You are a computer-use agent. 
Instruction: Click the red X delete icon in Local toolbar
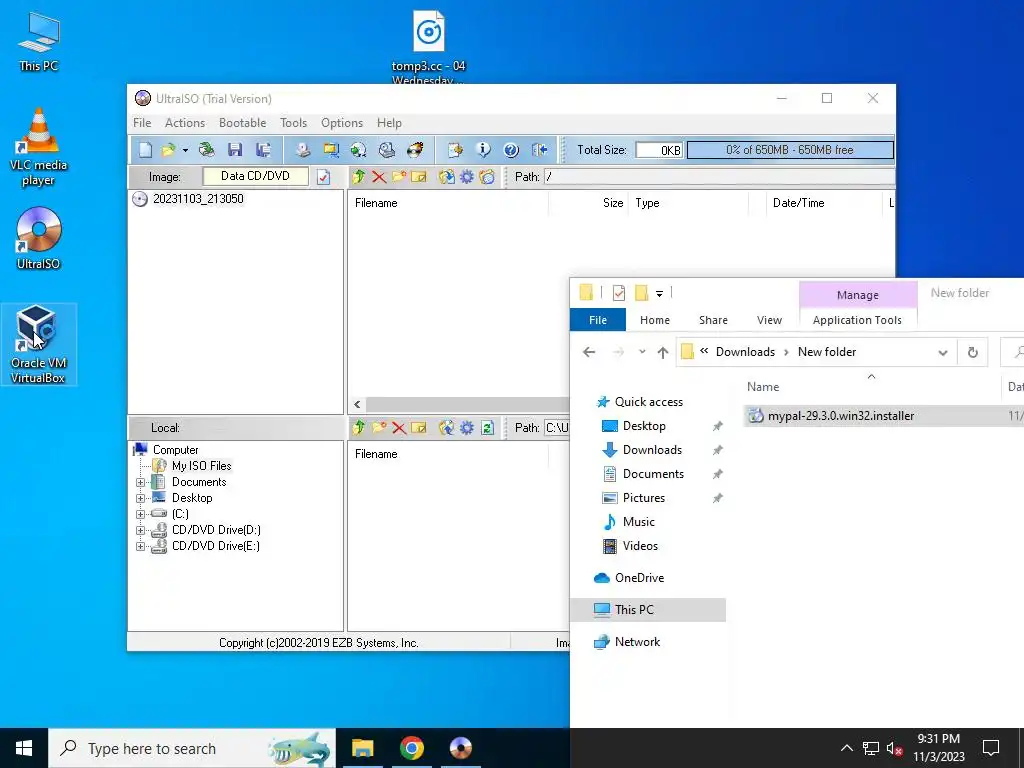coord(399,428)
